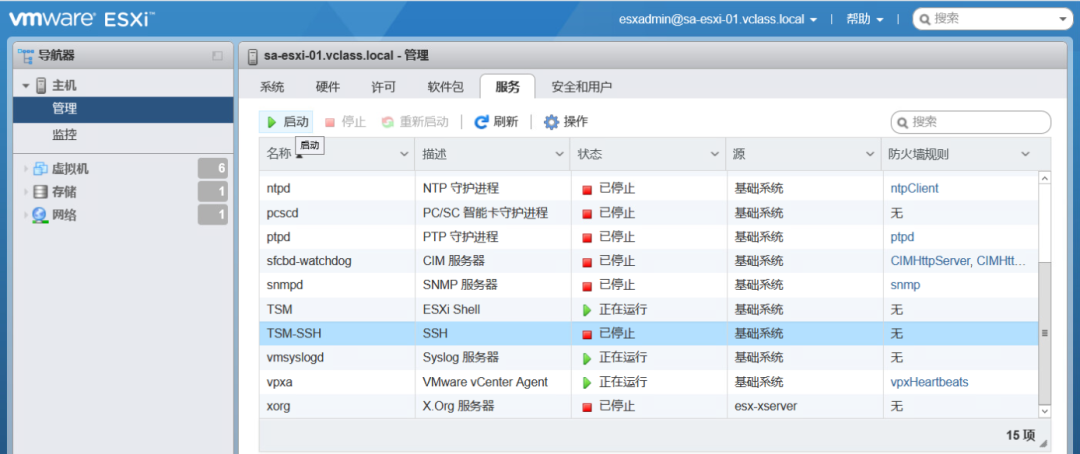Open the 名称 column dropdown arrow
The width and height of the screenshot is (1080, 454).
[x=404, y=154]
